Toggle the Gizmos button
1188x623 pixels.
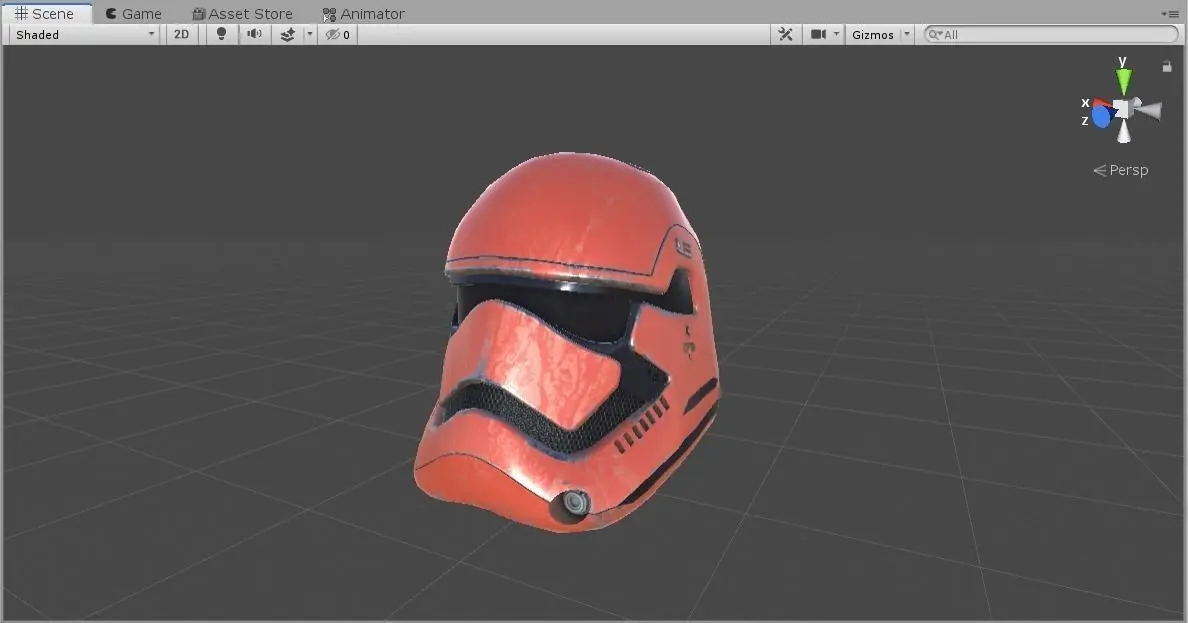[873, 34]
